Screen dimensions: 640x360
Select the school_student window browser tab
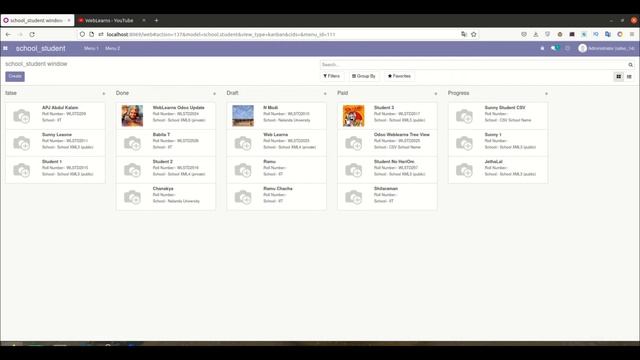pos(37,20)
